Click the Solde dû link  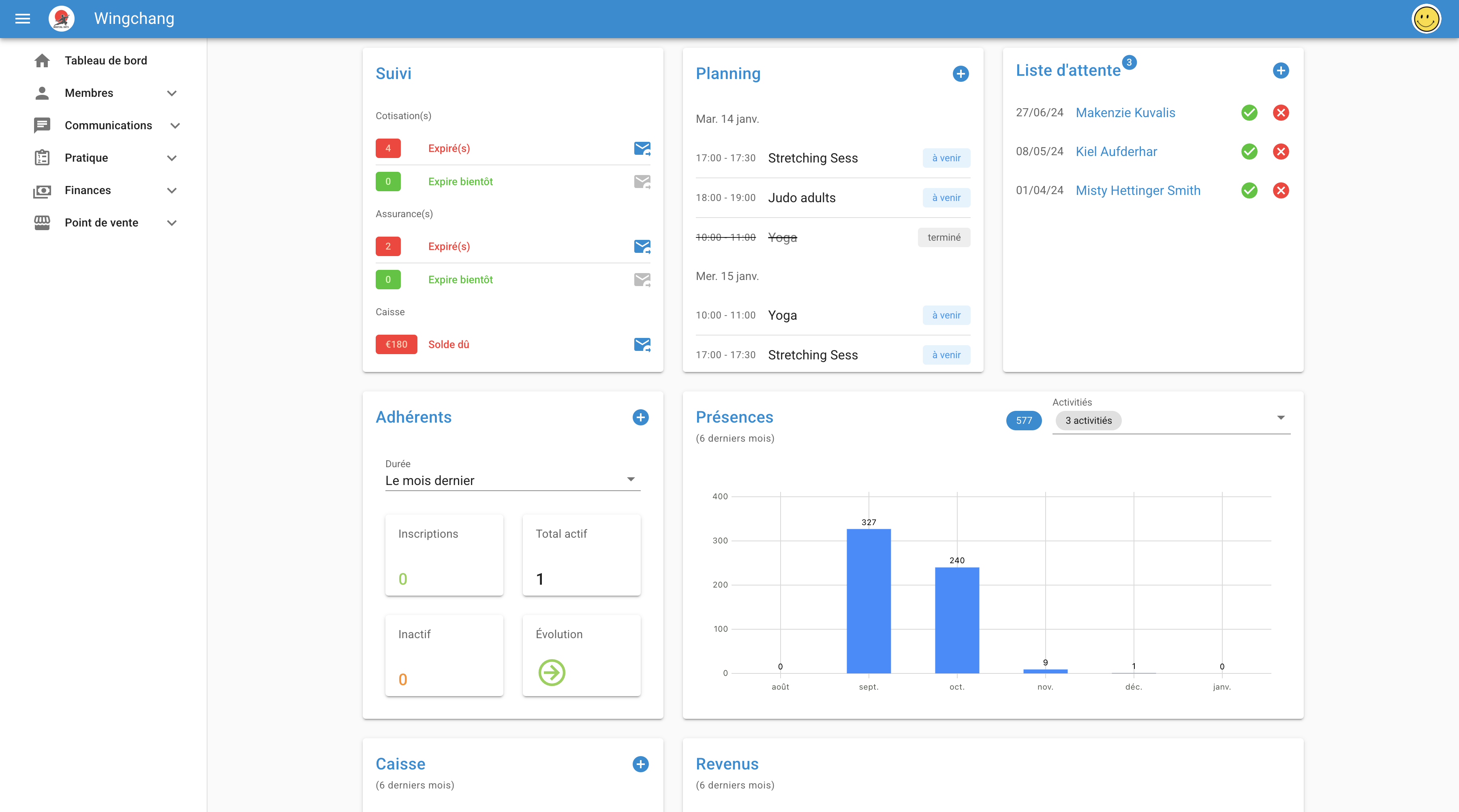tap(449, 344)
